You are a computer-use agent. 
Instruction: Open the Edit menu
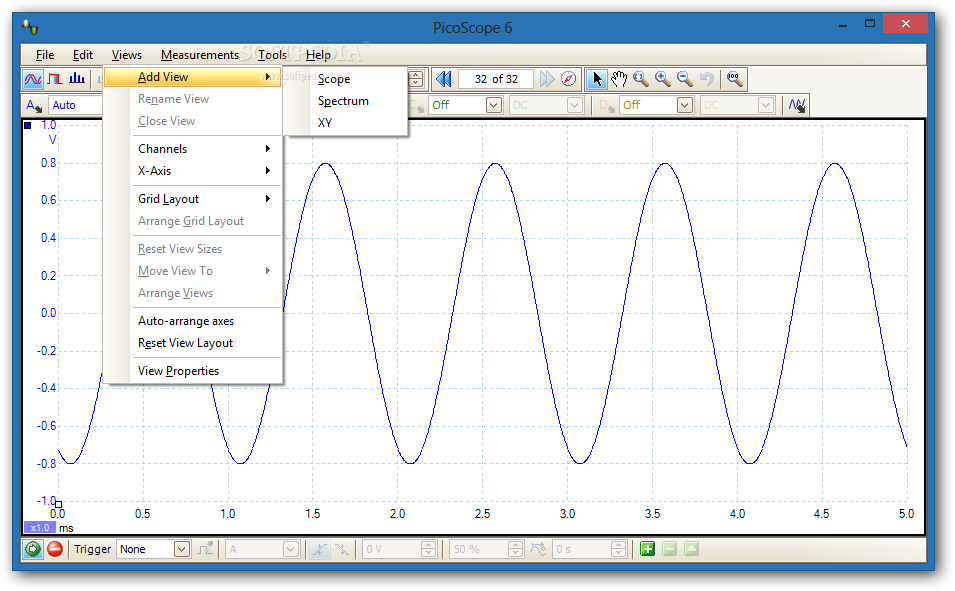click(83, 55)
